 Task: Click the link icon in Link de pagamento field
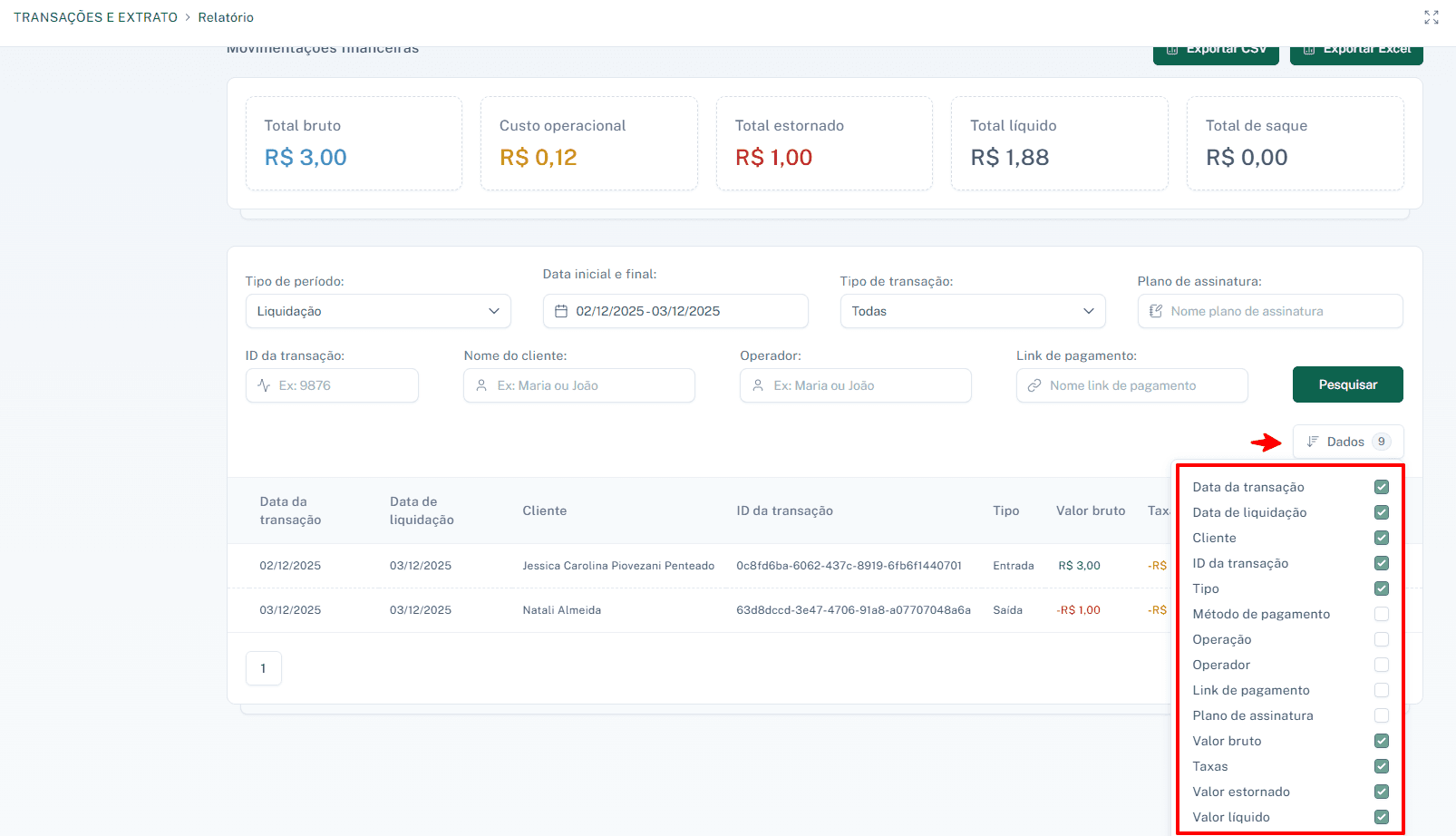click(1033, 385)
